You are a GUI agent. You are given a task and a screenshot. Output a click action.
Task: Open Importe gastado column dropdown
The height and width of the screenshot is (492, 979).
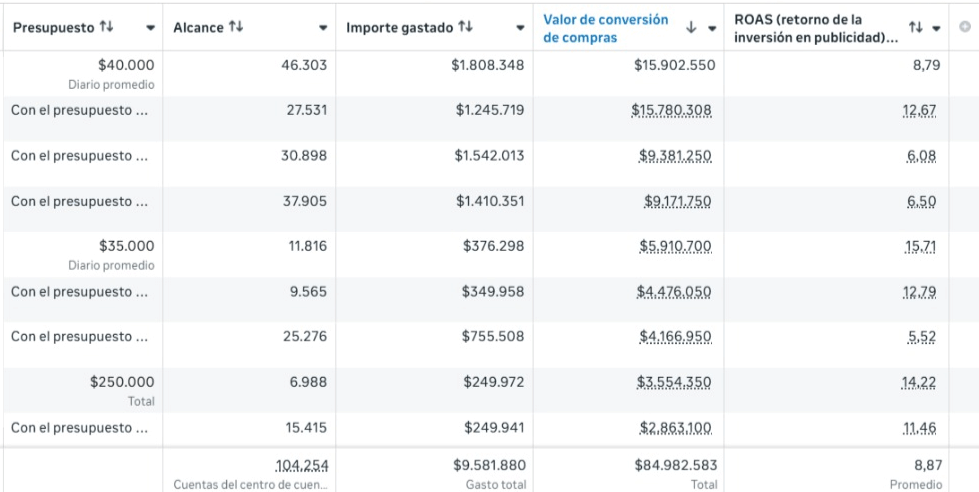pos(520,28)
